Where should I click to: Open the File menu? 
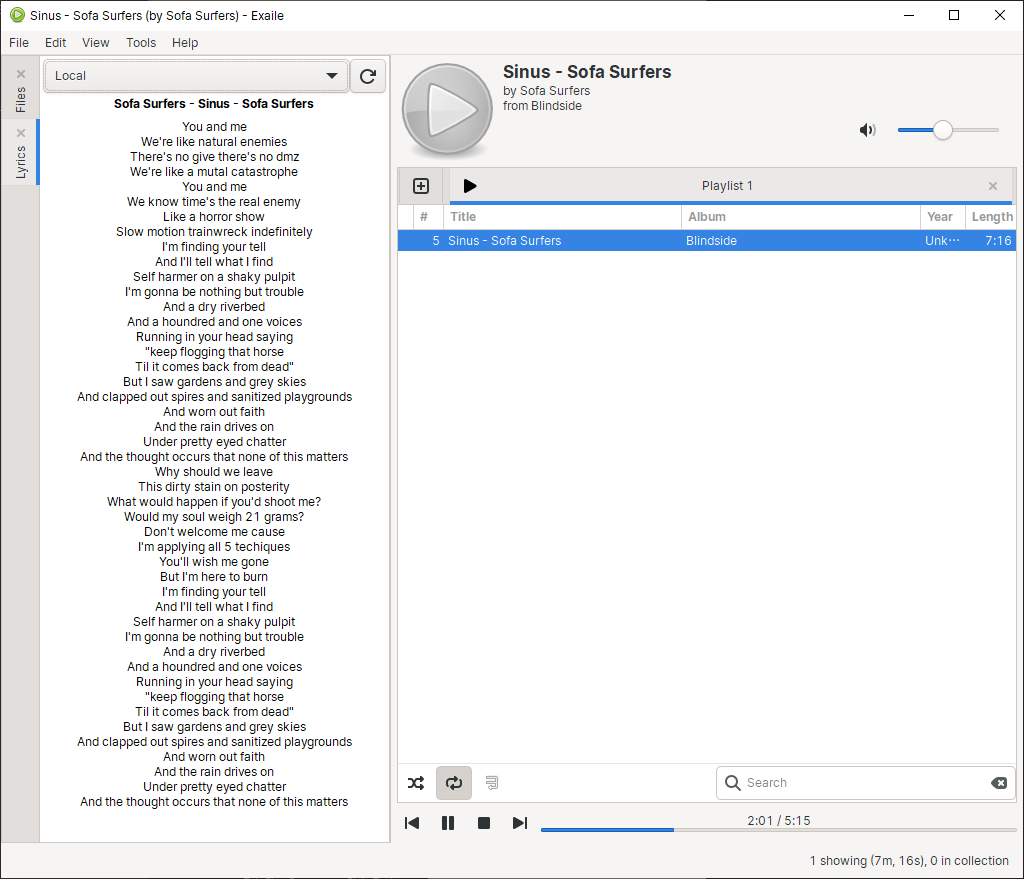point(19,42)
